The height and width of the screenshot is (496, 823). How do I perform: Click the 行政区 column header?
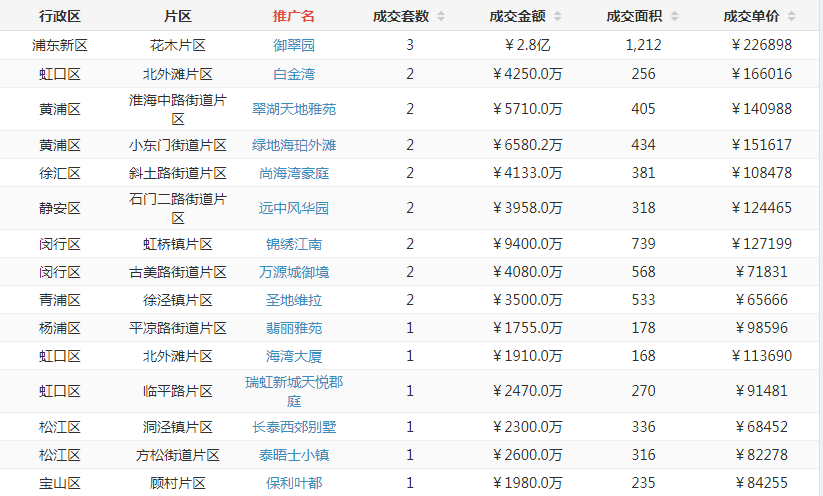(x=59, y=16)
